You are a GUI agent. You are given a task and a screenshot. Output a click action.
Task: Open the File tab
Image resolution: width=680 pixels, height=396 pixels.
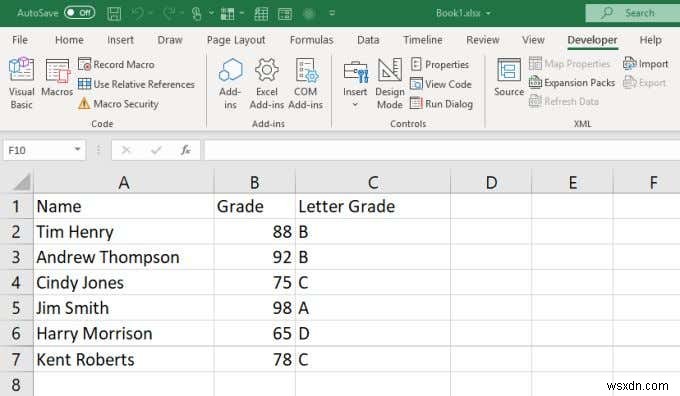click(x=20, y=40)
